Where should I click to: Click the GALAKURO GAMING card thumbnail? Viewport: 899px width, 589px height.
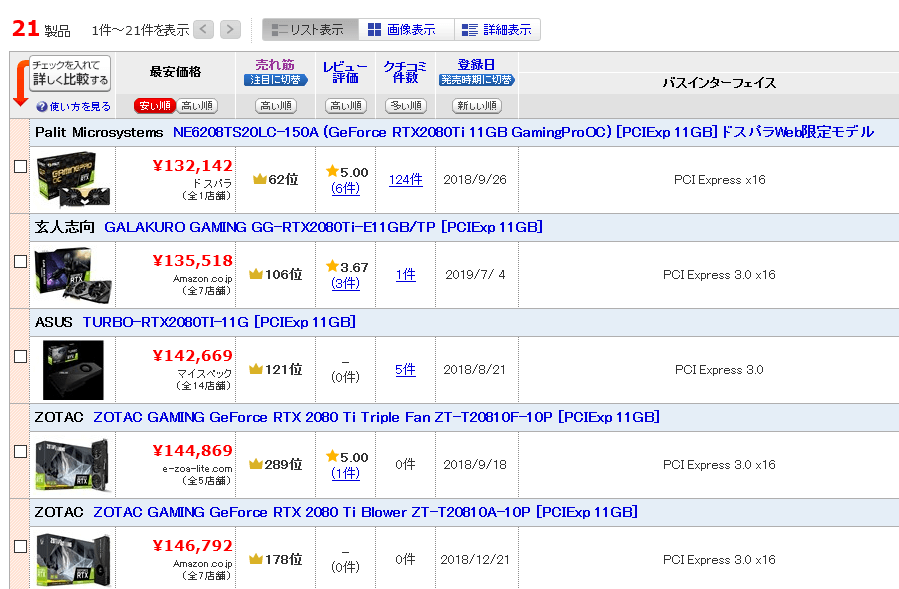(x=73, y=275)
